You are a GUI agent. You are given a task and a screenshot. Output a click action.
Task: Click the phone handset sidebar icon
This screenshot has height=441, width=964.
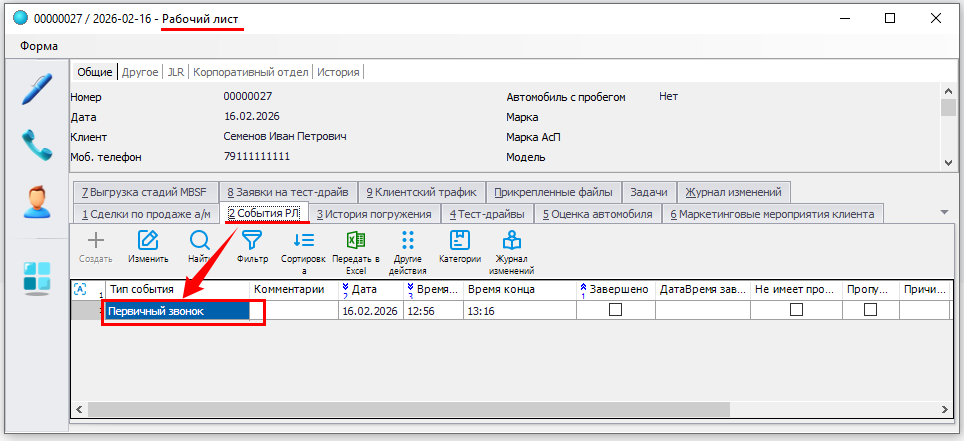coord(36,146)
